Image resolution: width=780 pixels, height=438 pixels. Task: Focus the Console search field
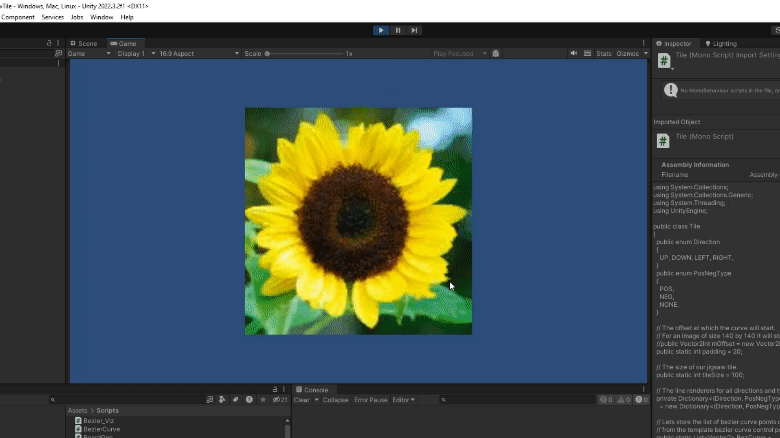point(517,400)
